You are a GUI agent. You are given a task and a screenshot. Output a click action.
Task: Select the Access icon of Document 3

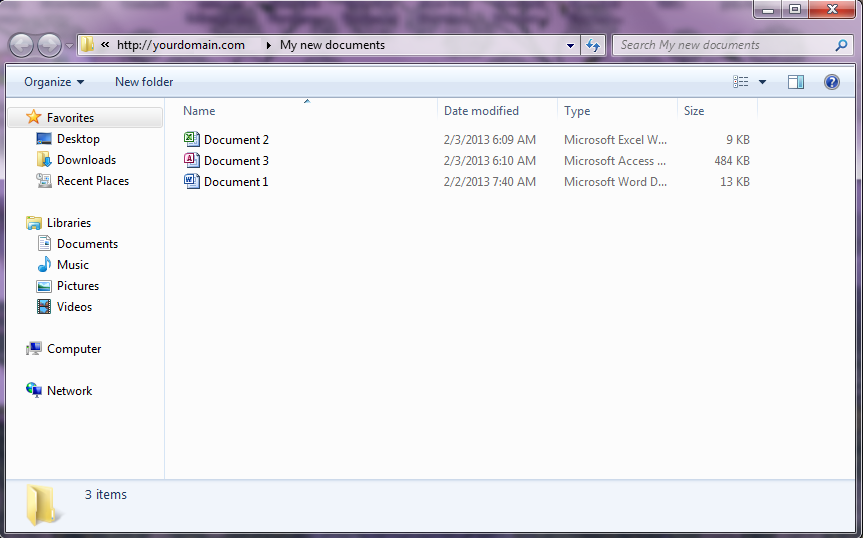pyautogui.click(x=192, y=160)
